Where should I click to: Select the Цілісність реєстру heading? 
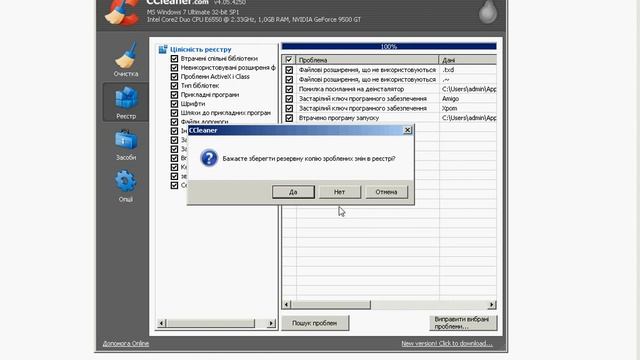[201, 49]
